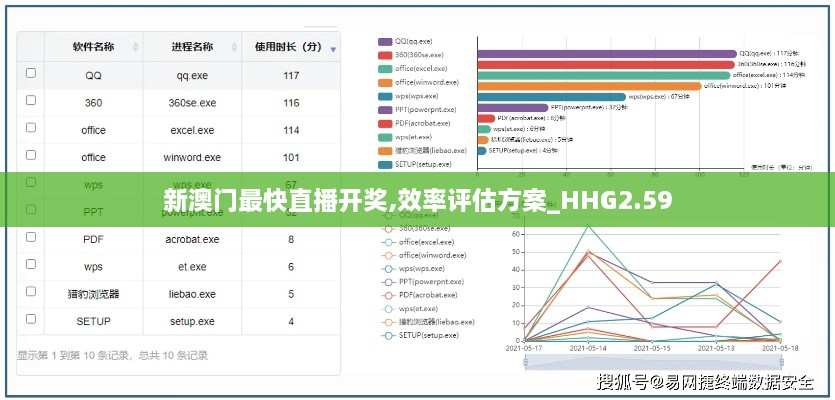Image resolution: width=835 pixels, height=400 pixels.
Task: Click the 117 duration value
Action: [x=291, y=76]
